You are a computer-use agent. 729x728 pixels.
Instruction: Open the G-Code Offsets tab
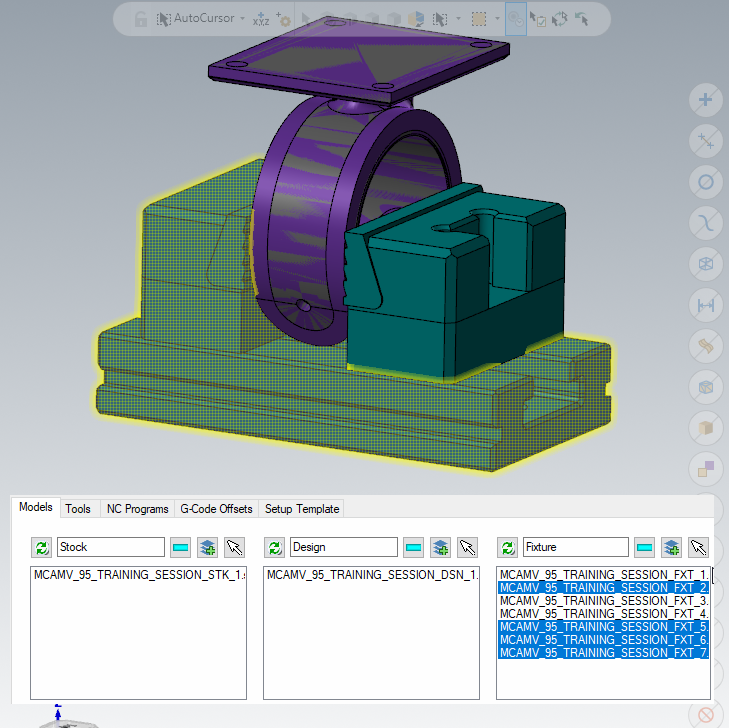tap(216, 509)
